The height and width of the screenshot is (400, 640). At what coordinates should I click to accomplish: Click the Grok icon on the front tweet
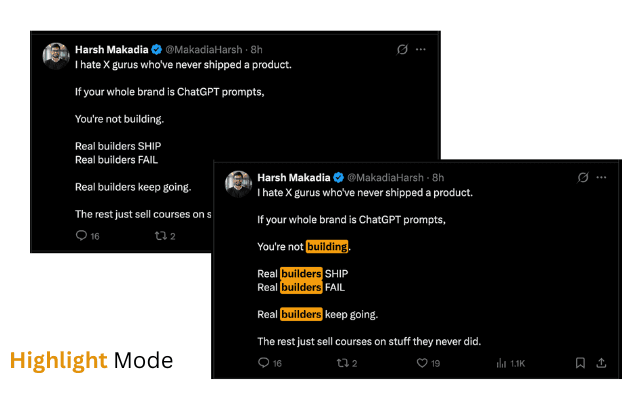click(x=583, y=177)
